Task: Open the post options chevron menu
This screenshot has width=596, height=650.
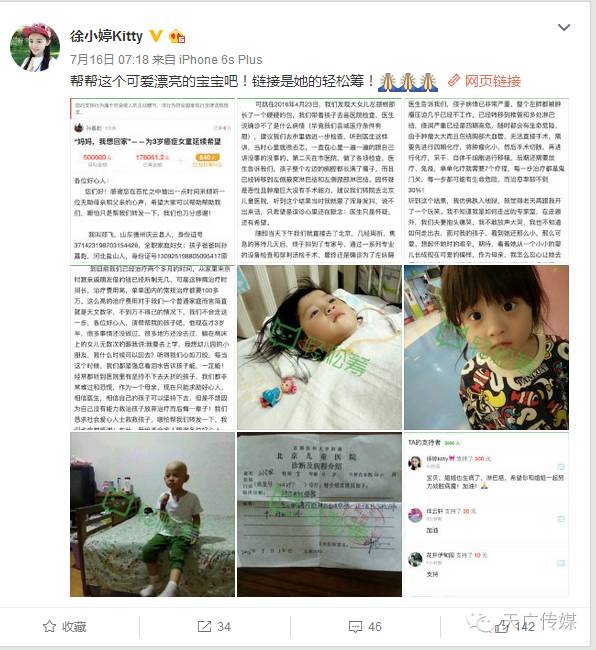Action: pos(564,27)
